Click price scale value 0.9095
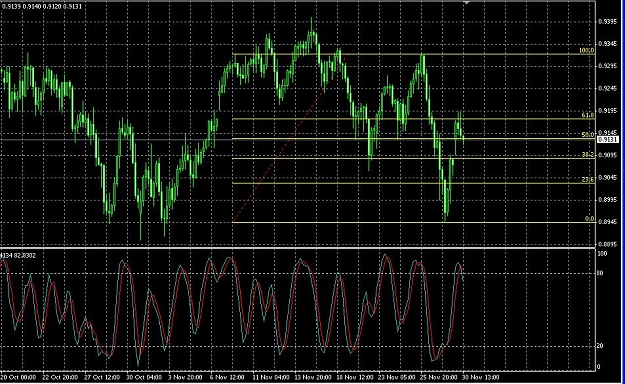The image size is (625, 384). 608,155
